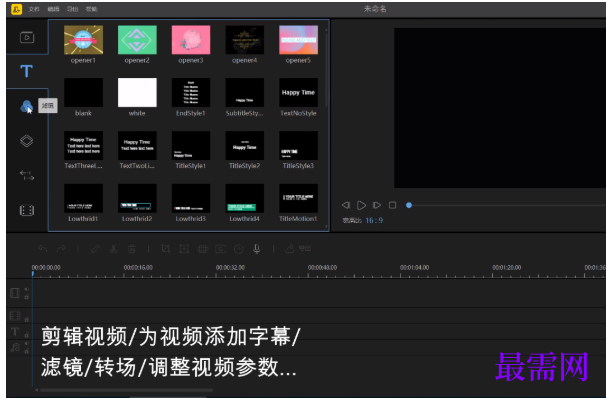Click the Redo arrow in timeline toolbar
The height and width of the screenshot is (398, 607).
(61, 249)
